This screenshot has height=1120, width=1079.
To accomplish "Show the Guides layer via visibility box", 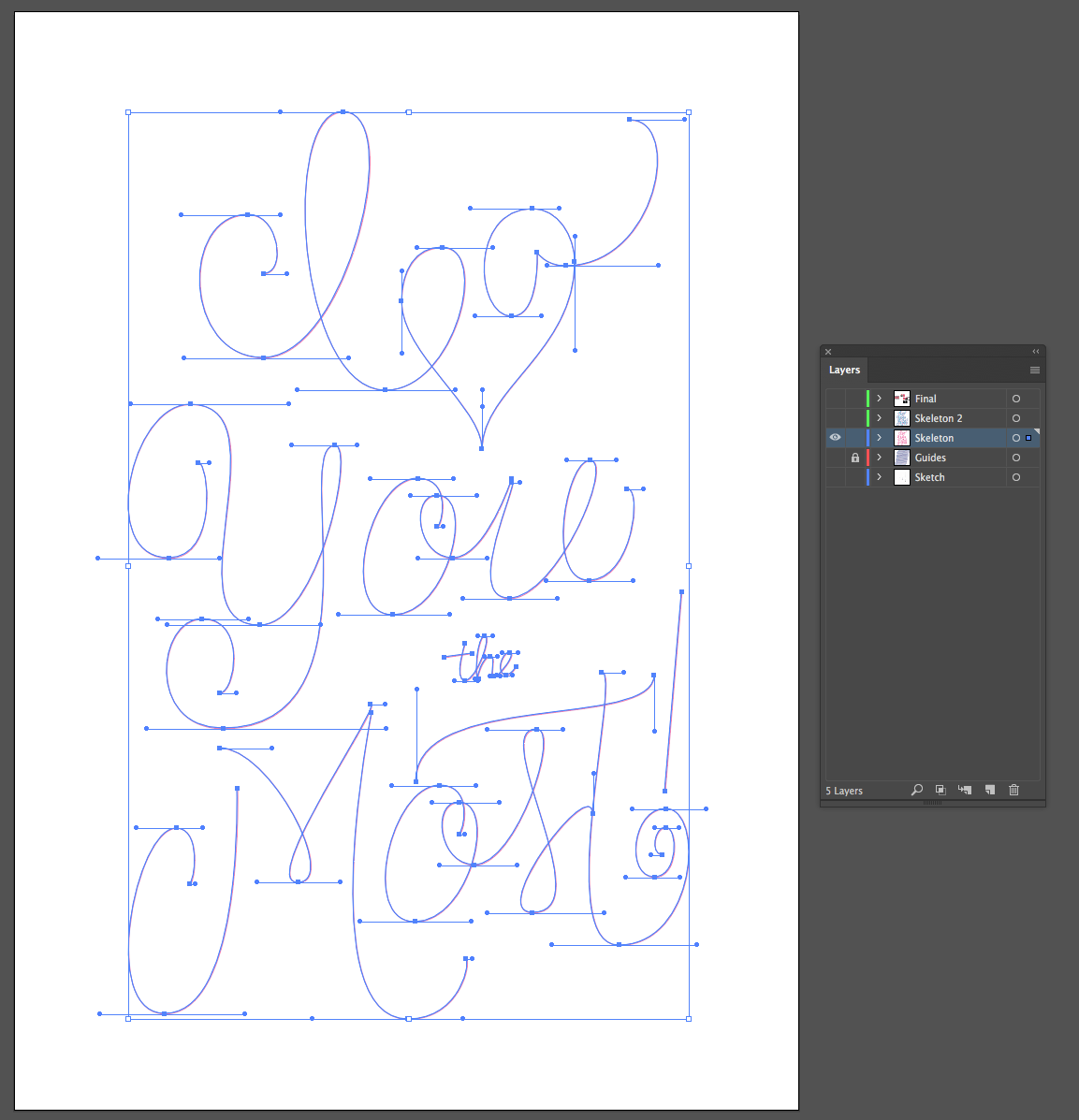I will pos(836,458).
